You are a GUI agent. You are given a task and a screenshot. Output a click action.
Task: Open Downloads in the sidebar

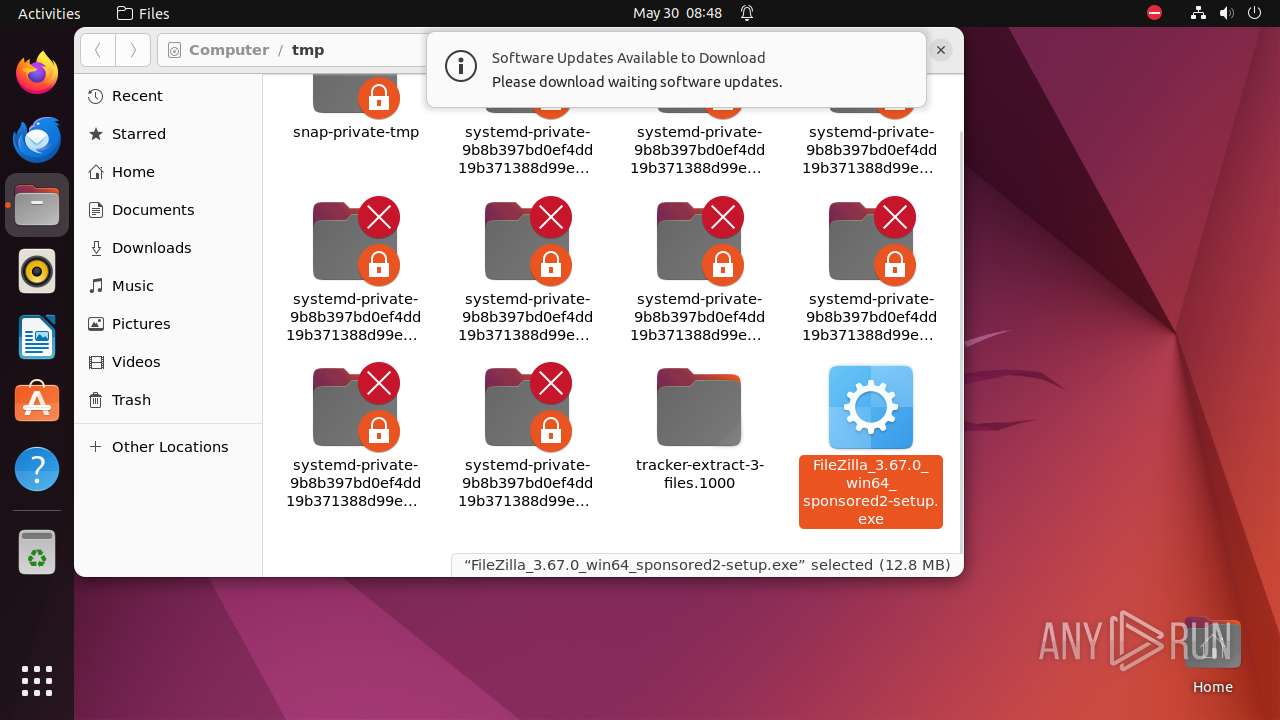tap(168, 248)
